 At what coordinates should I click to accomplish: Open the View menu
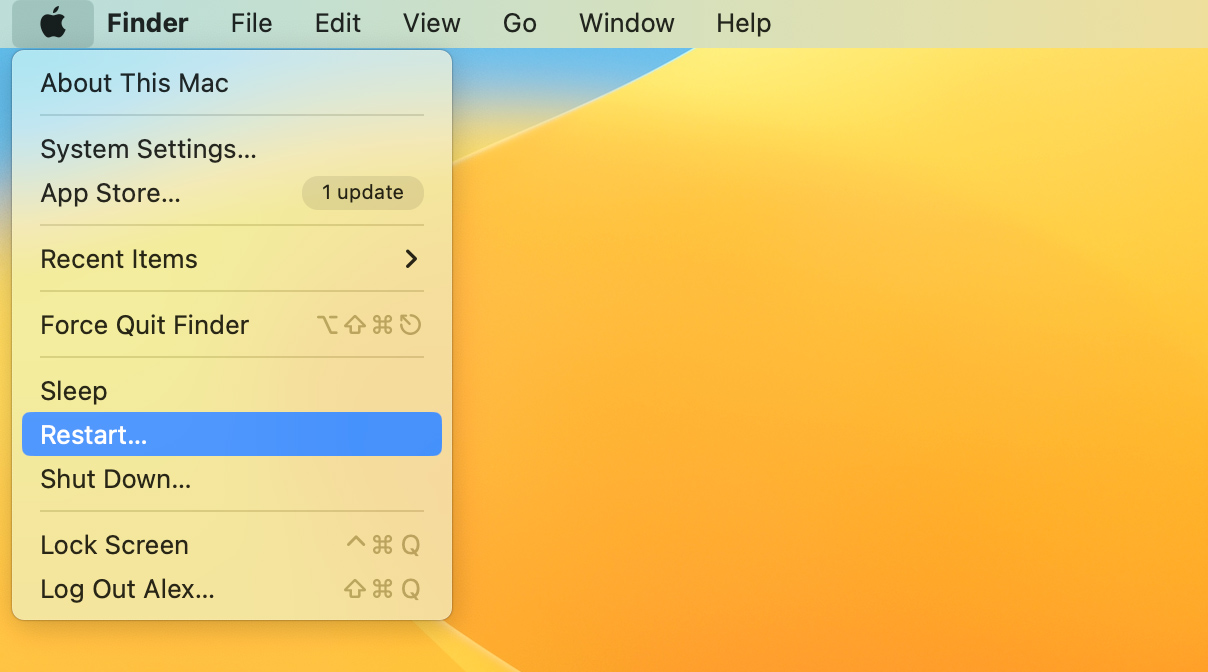click(x=432, y=23)
